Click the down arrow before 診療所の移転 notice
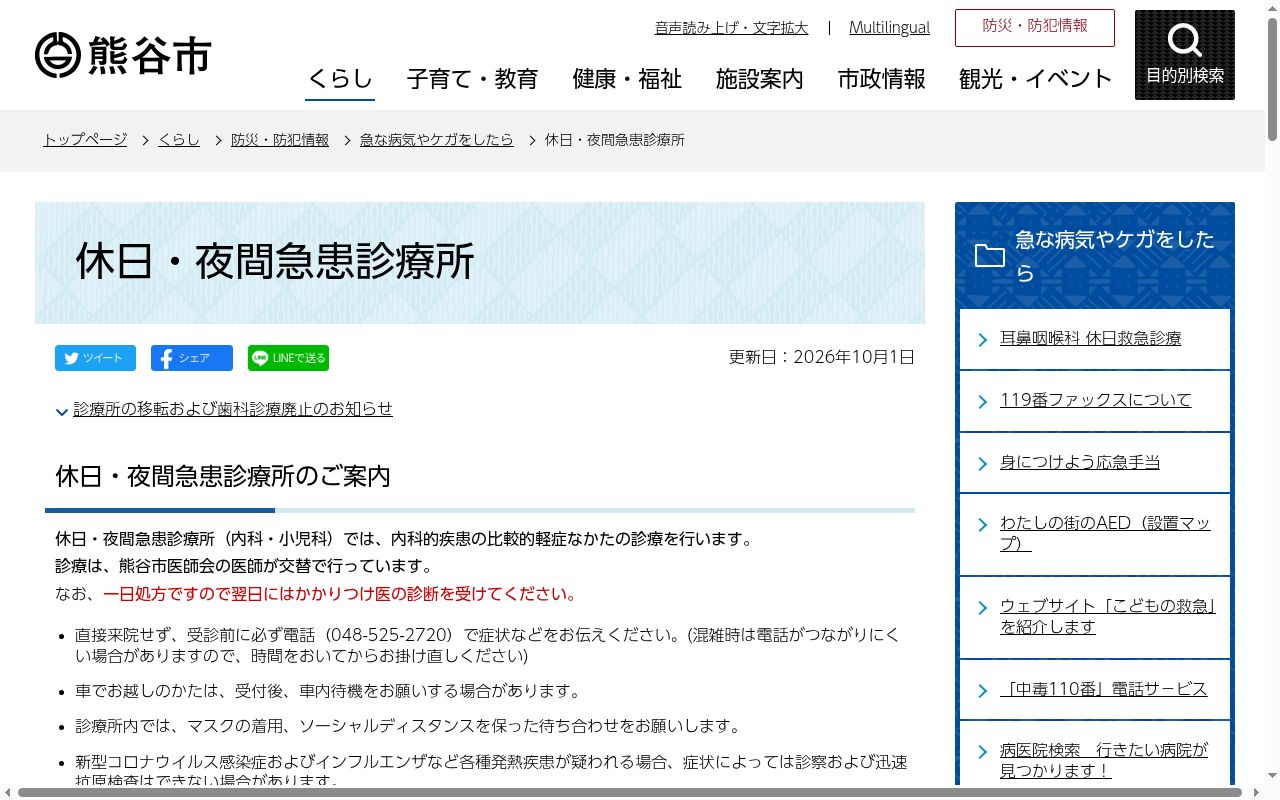The image size is (1280, 800). [x=62, y=411]
